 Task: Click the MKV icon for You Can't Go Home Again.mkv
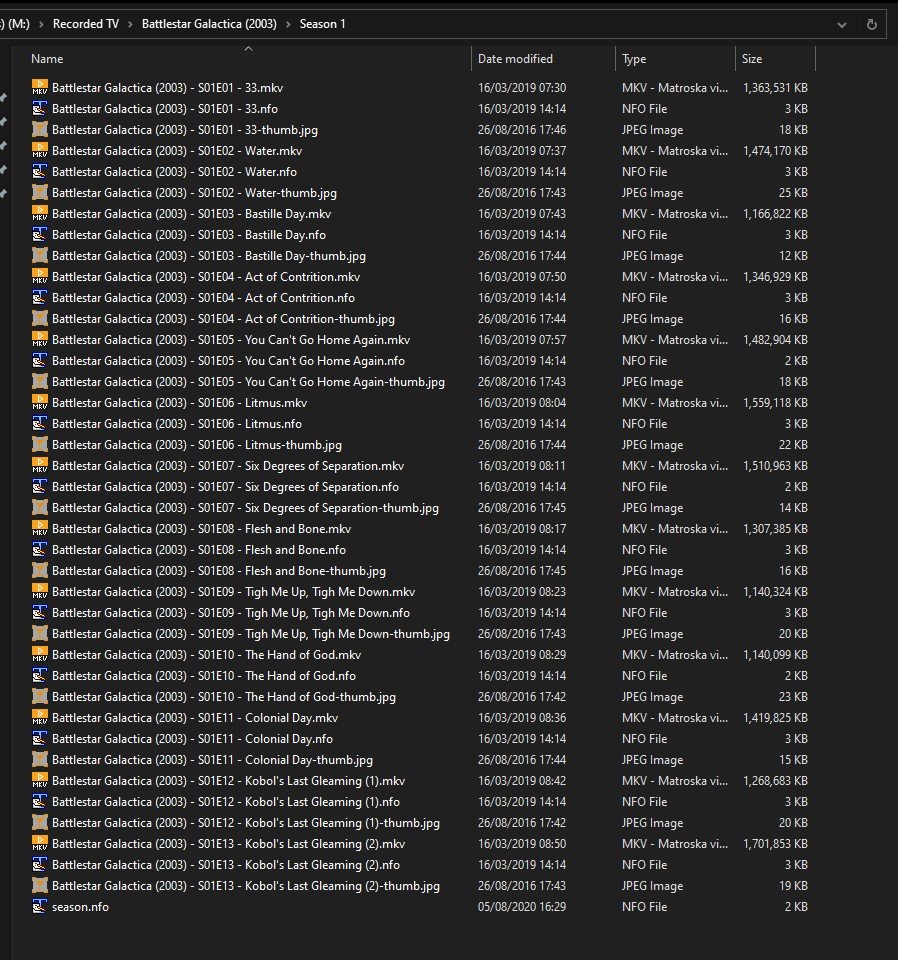coord(40,340)
